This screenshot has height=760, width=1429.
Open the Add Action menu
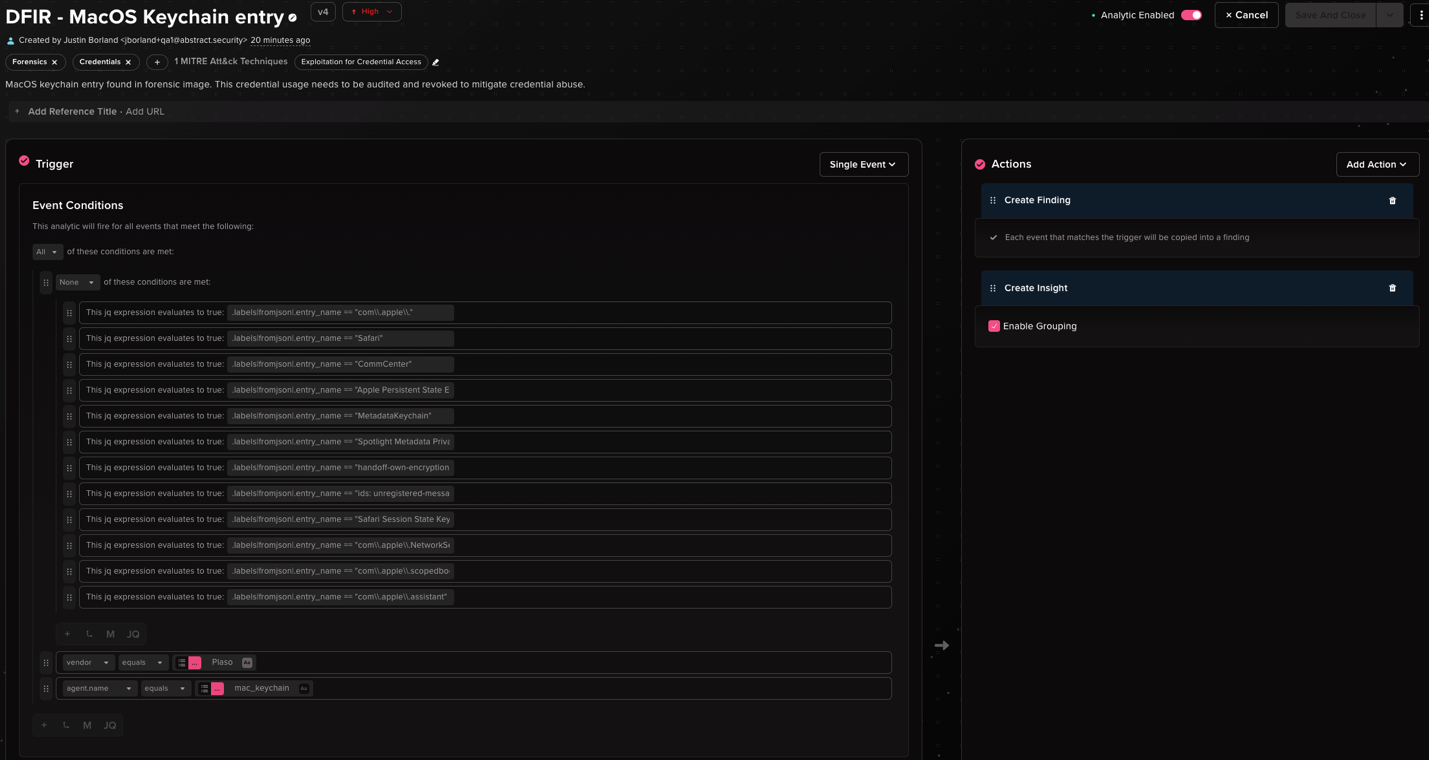pos(1377,164)
